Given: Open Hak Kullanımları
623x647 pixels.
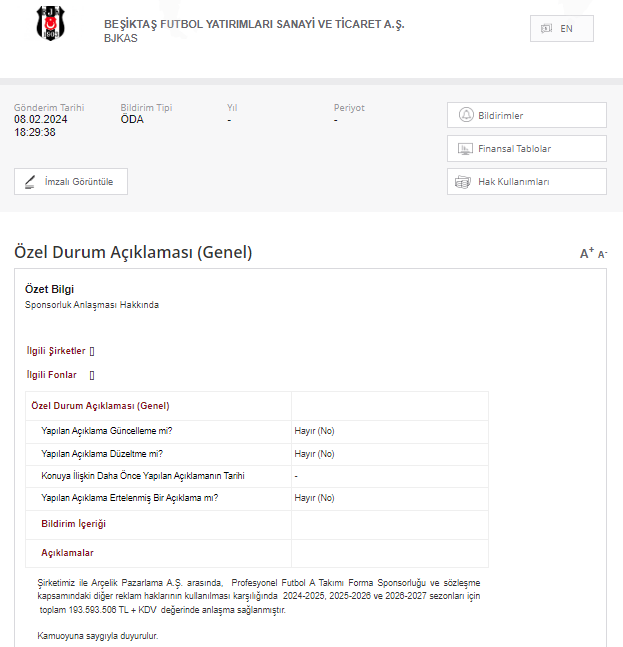Looking at the screenshot, I should [x=526, y=182].
